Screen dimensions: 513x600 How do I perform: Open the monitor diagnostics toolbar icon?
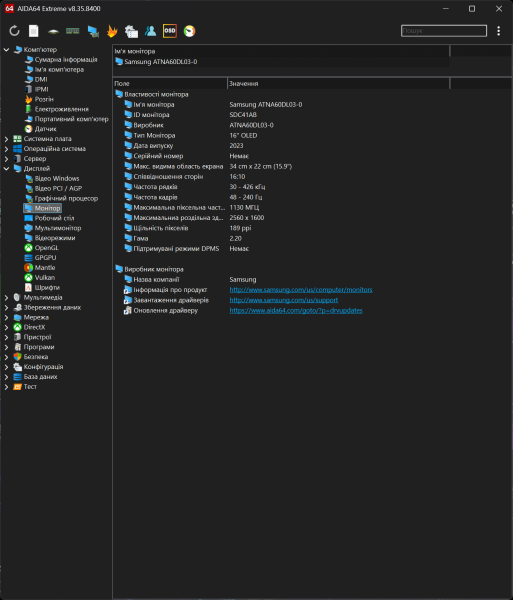click(x=93, y=31)
